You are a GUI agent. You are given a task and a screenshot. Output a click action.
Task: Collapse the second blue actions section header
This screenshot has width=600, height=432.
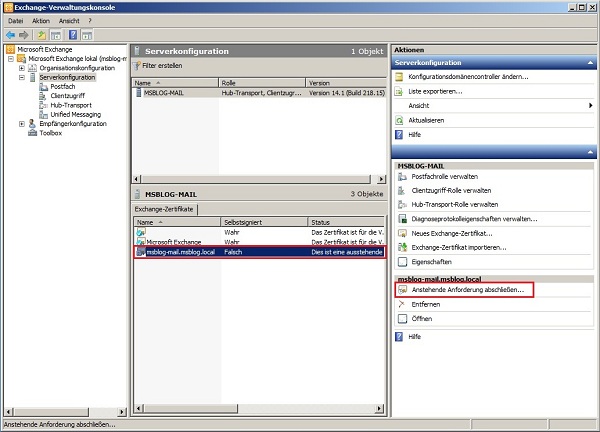pos(590,152)
